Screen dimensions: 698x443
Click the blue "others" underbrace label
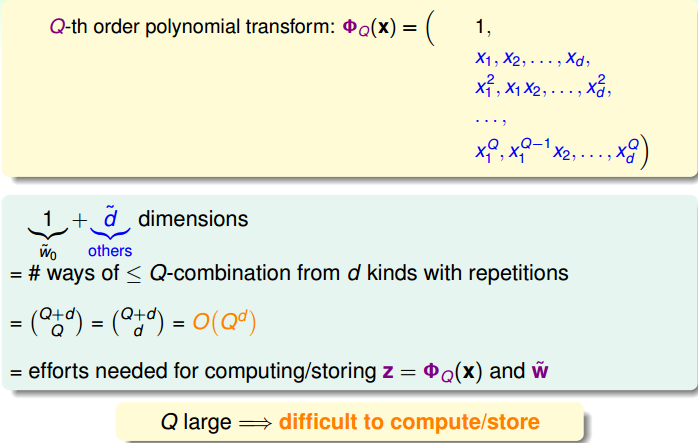tap(109, 251)
